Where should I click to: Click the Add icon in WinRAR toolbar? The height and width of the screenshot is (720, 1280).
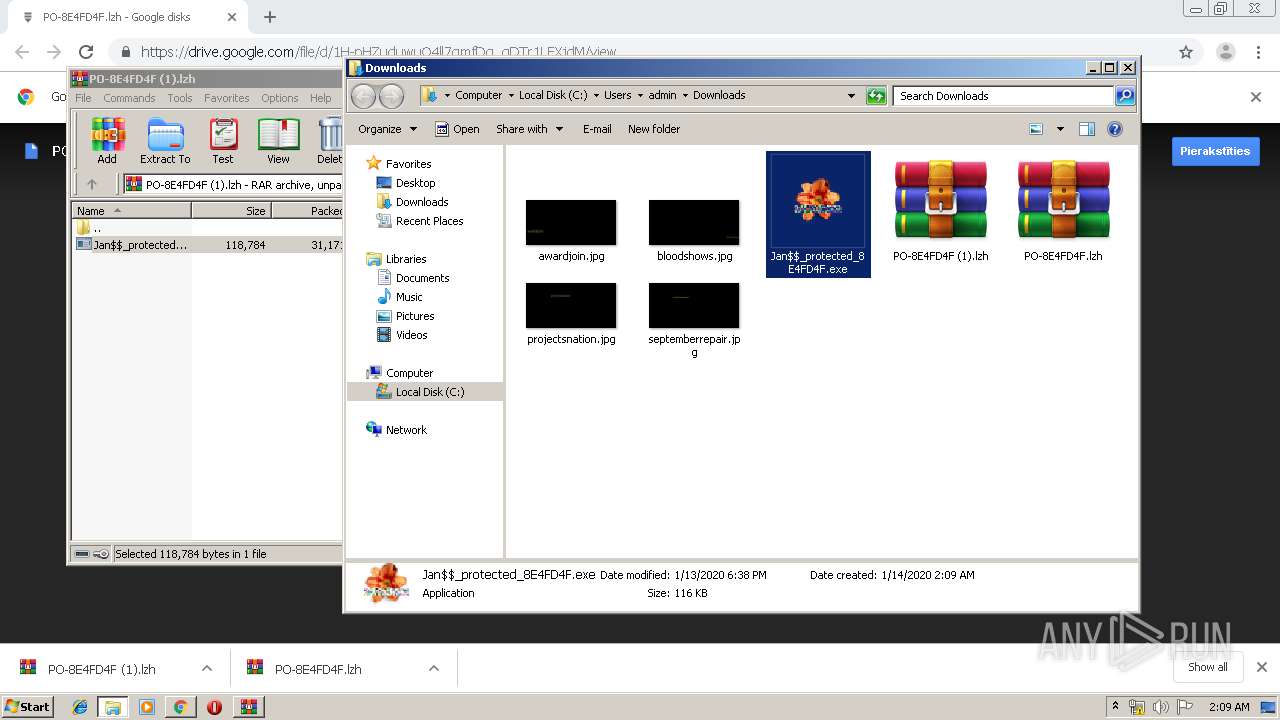[107, 141]
